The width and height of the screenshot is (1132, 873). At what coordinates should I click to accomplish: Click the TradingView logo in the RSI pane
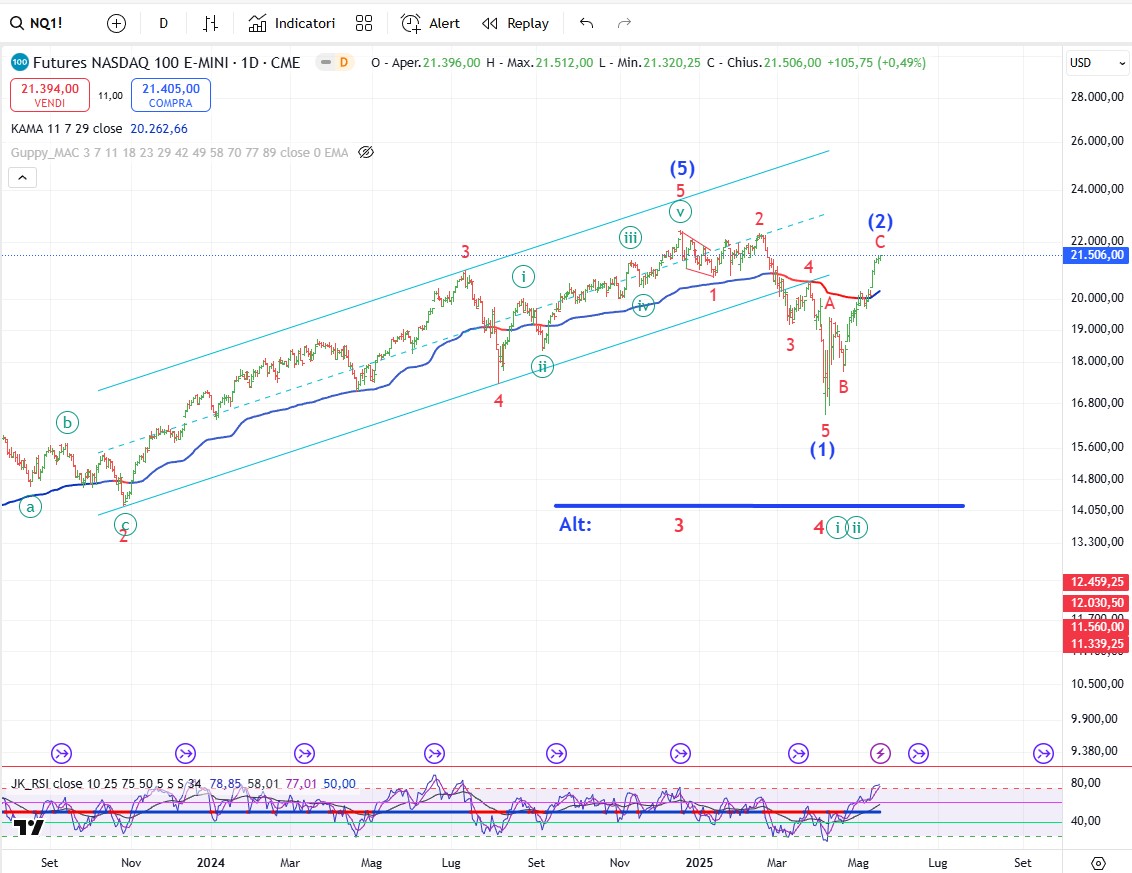29,828
